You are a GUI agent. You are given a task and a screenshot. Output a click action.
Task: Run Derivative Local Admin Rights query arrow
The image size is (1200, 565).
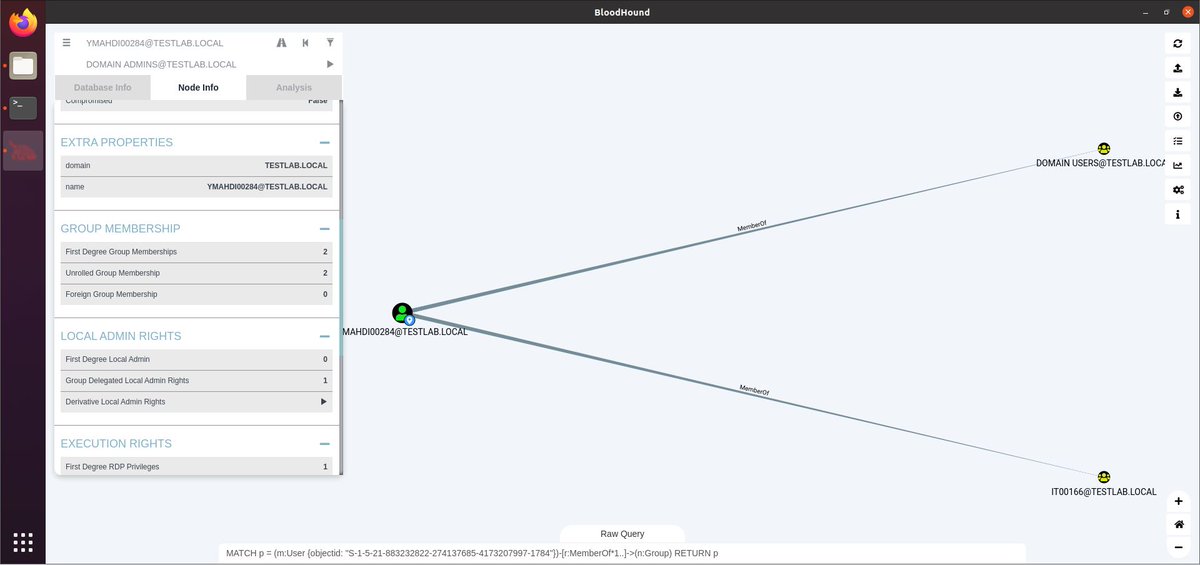tap(323, 402)
